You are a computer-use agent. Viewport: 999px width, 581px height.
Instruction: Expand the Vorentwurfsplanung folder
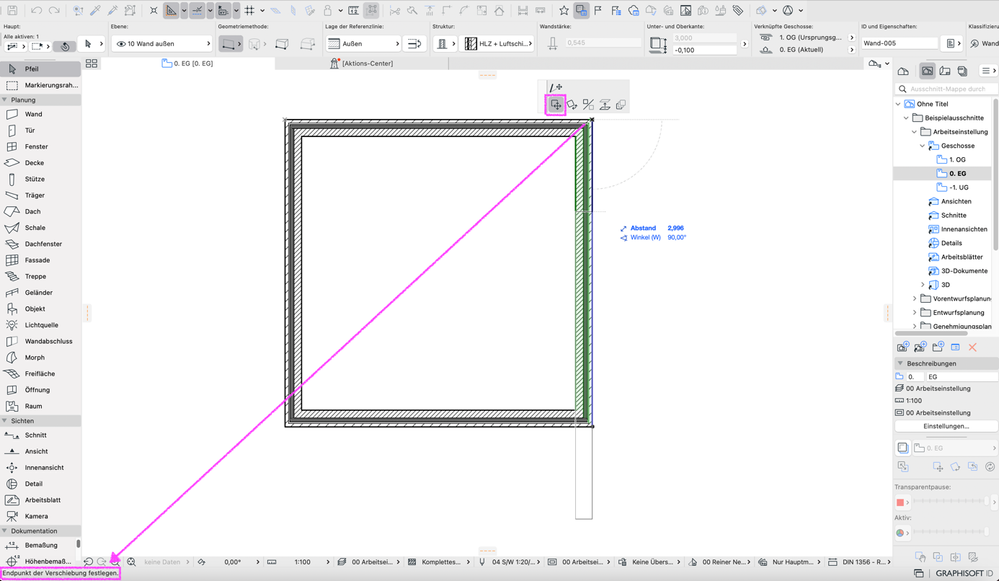click(x=914, y=298)
